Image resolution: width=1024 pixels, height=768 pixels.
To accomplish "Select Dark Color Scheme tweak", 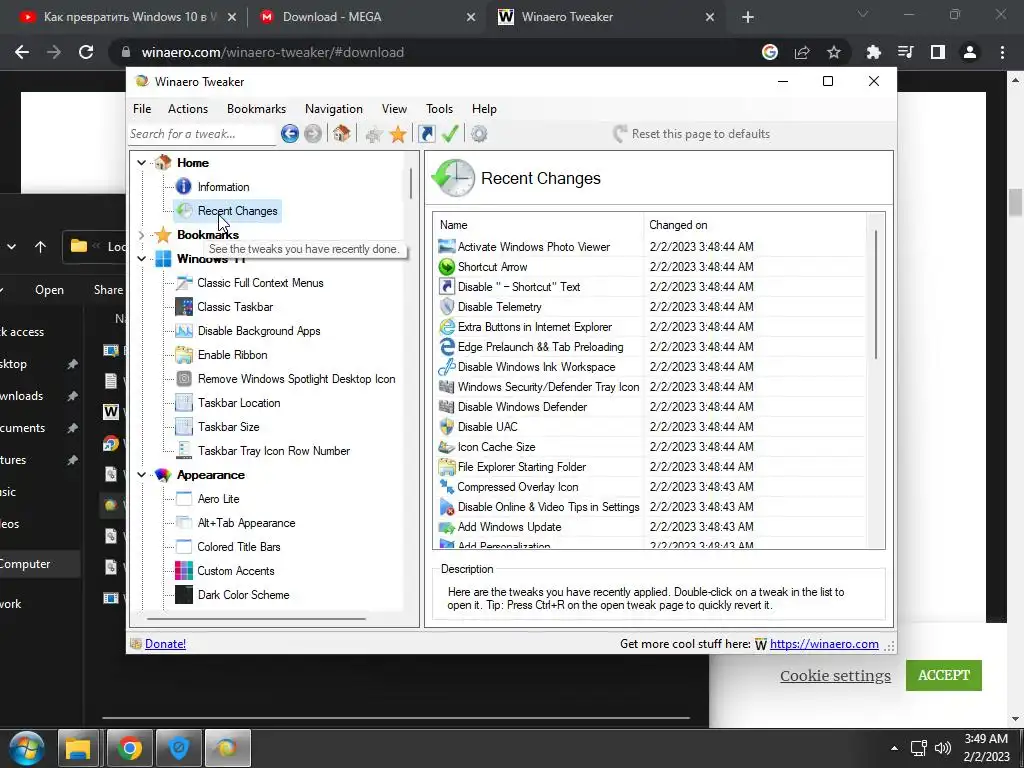I will [243, 595].
